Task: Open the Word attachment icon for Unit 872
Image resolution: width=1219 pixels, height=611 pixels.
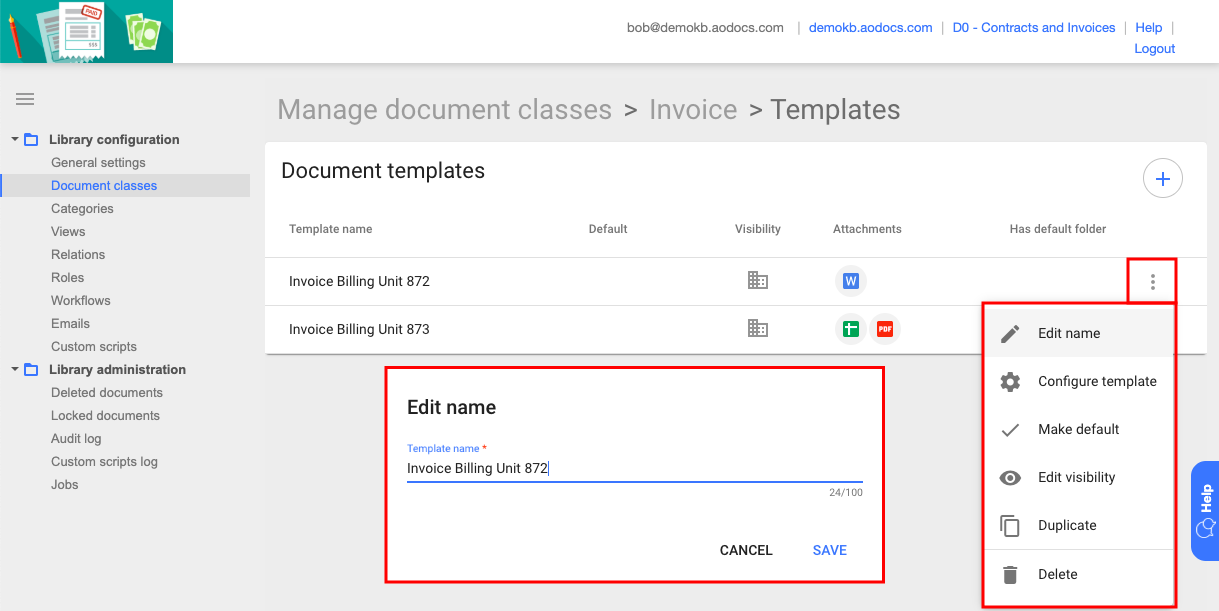Action: (x=850, y=281)
